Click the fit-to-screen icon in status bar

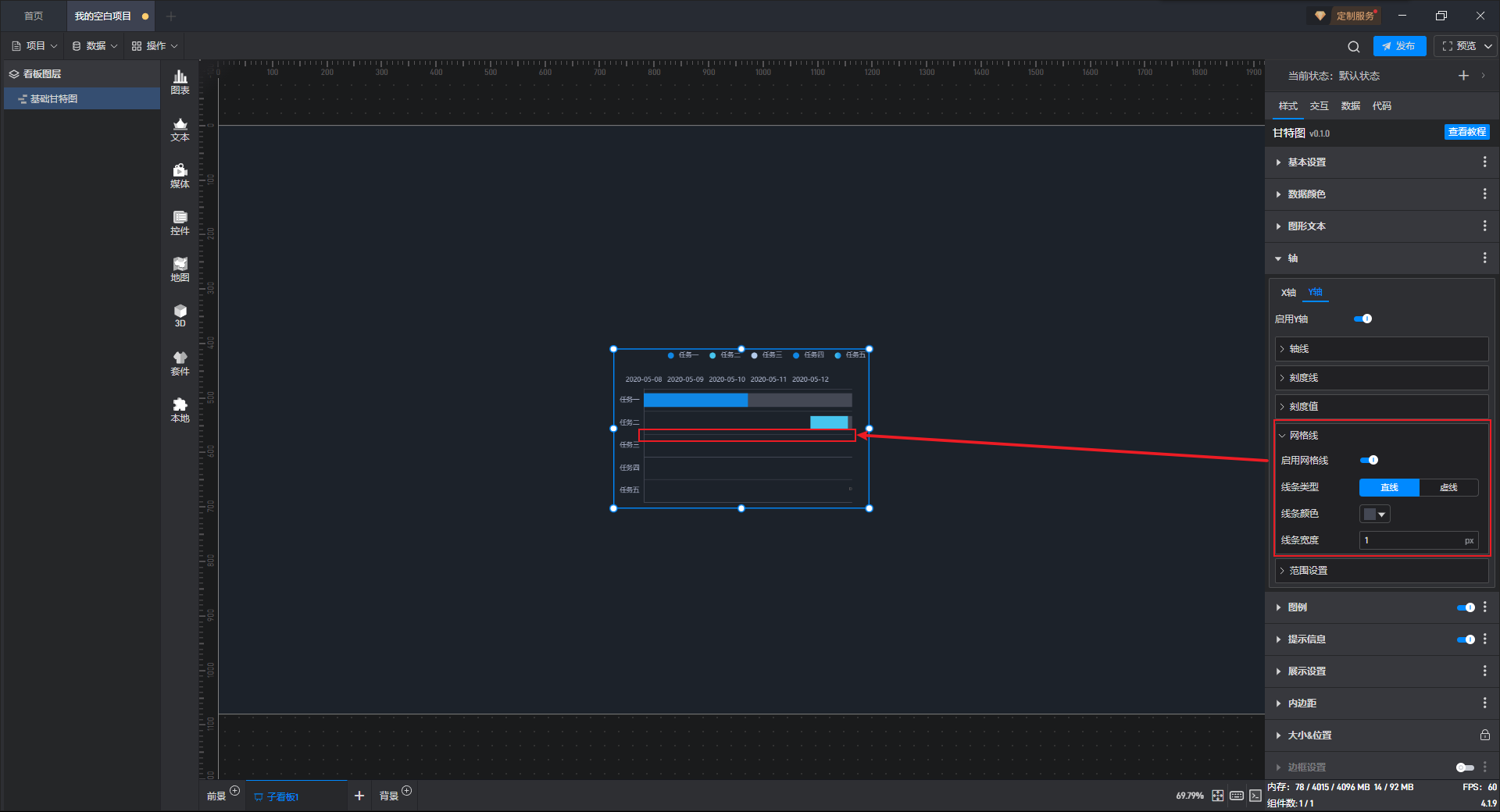click(x=1218, y=796)
